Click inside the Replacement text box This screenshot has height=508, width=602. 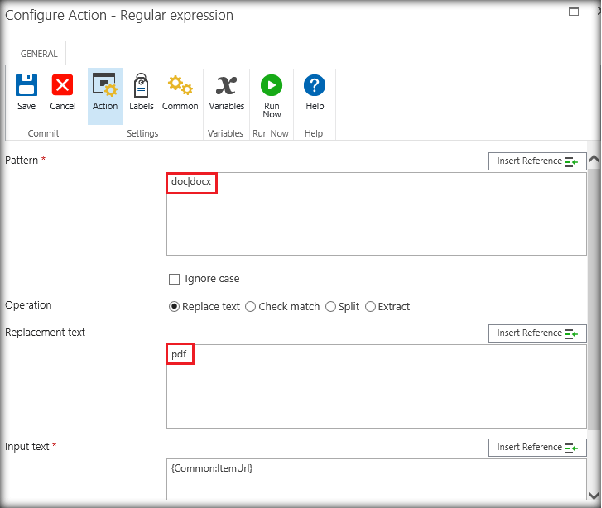pos(376,386)
